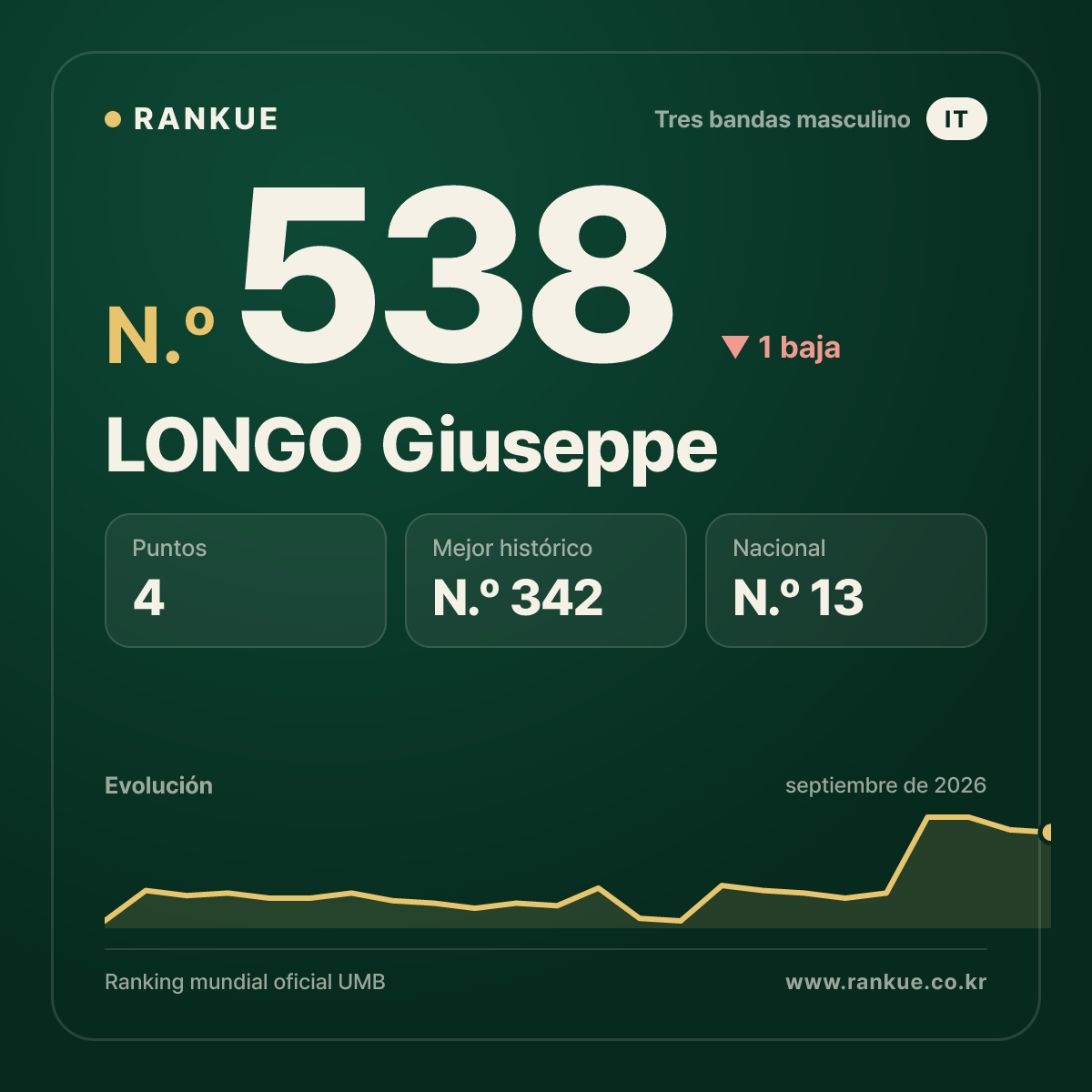Click the Puntos value 4

pyautogui.click(x=148, y=598)
